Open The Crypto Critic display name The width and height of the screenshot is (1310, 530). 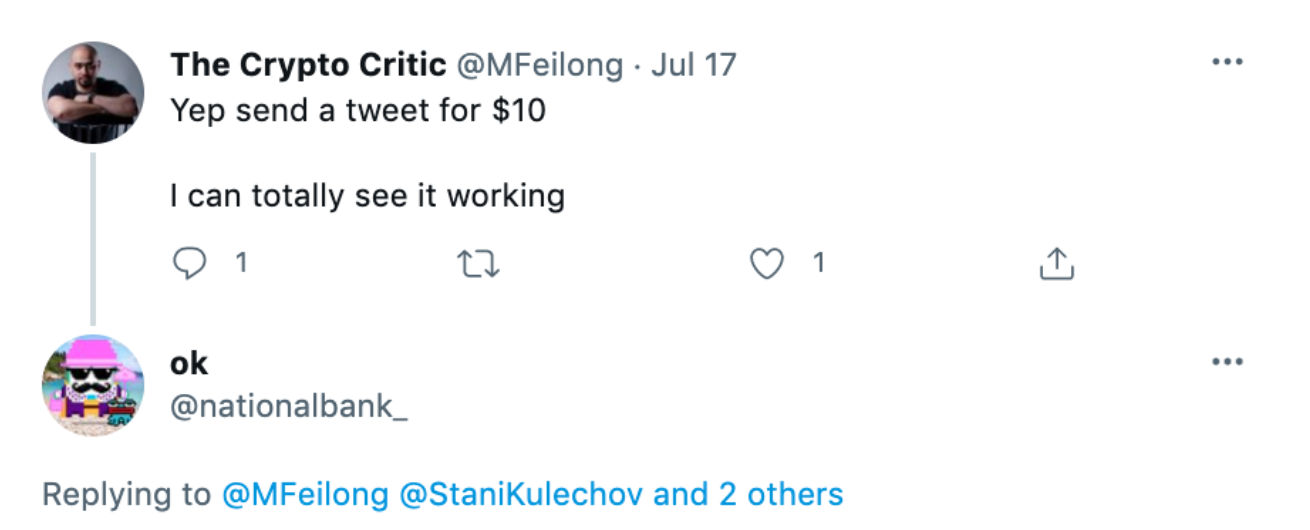pos(308,65)
